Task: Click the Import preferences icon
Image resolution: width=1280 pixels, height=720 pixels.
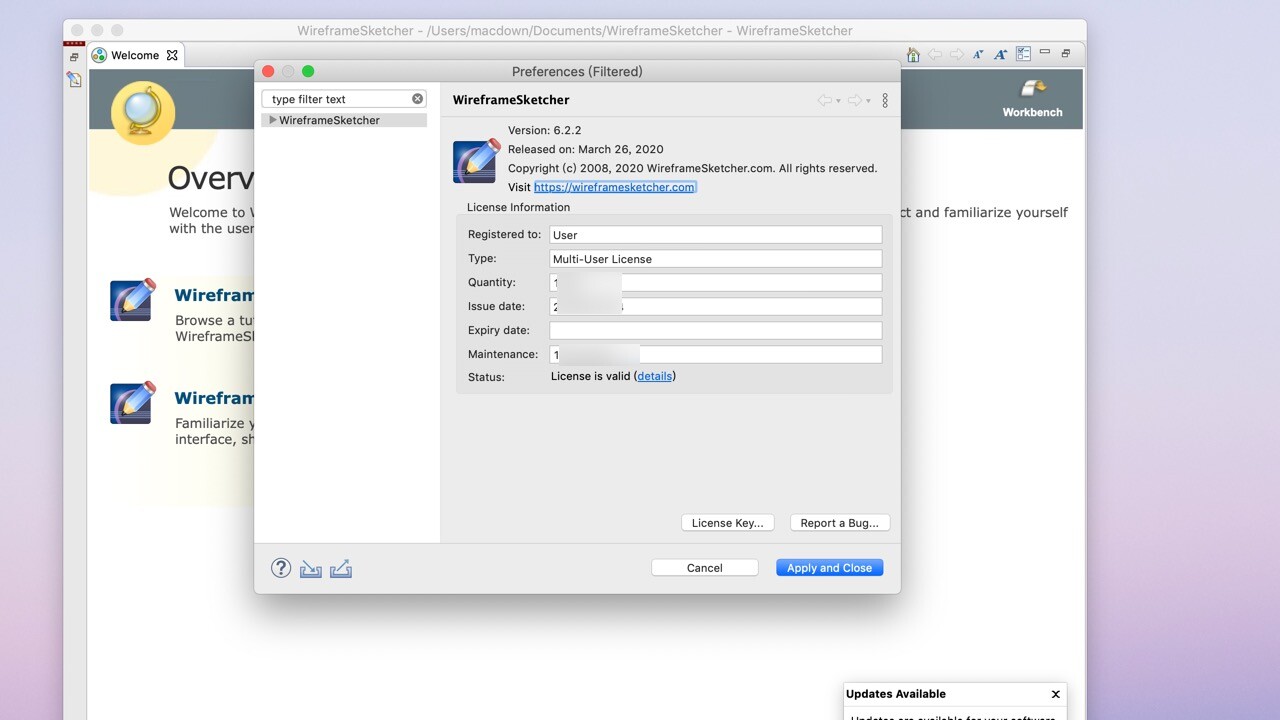Action: pyautogui.click(x=311, y=568)
